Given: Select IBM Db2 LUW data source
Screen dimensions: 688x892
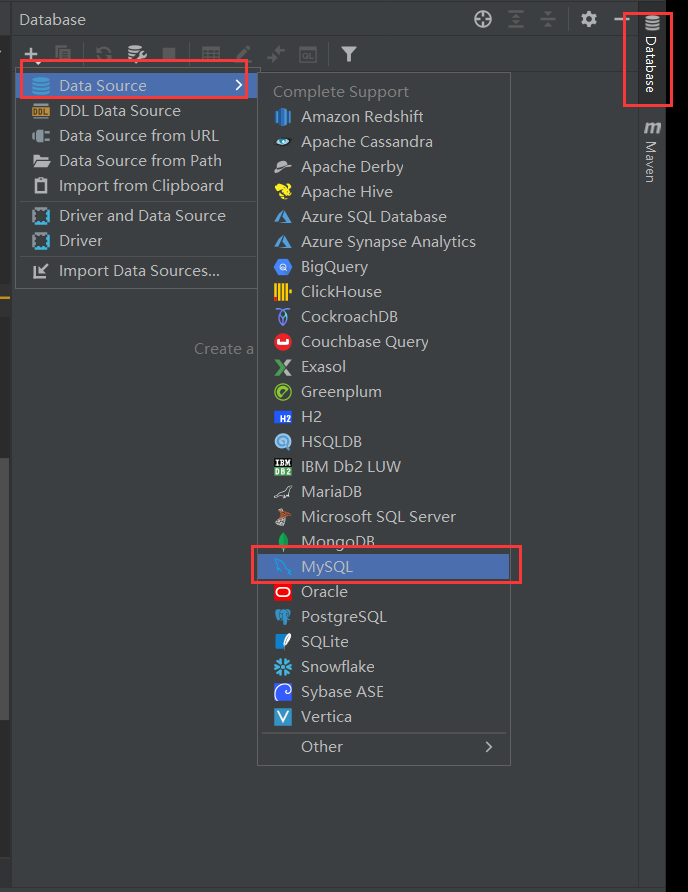Looking at the screenshot, I should pos(384,467).
